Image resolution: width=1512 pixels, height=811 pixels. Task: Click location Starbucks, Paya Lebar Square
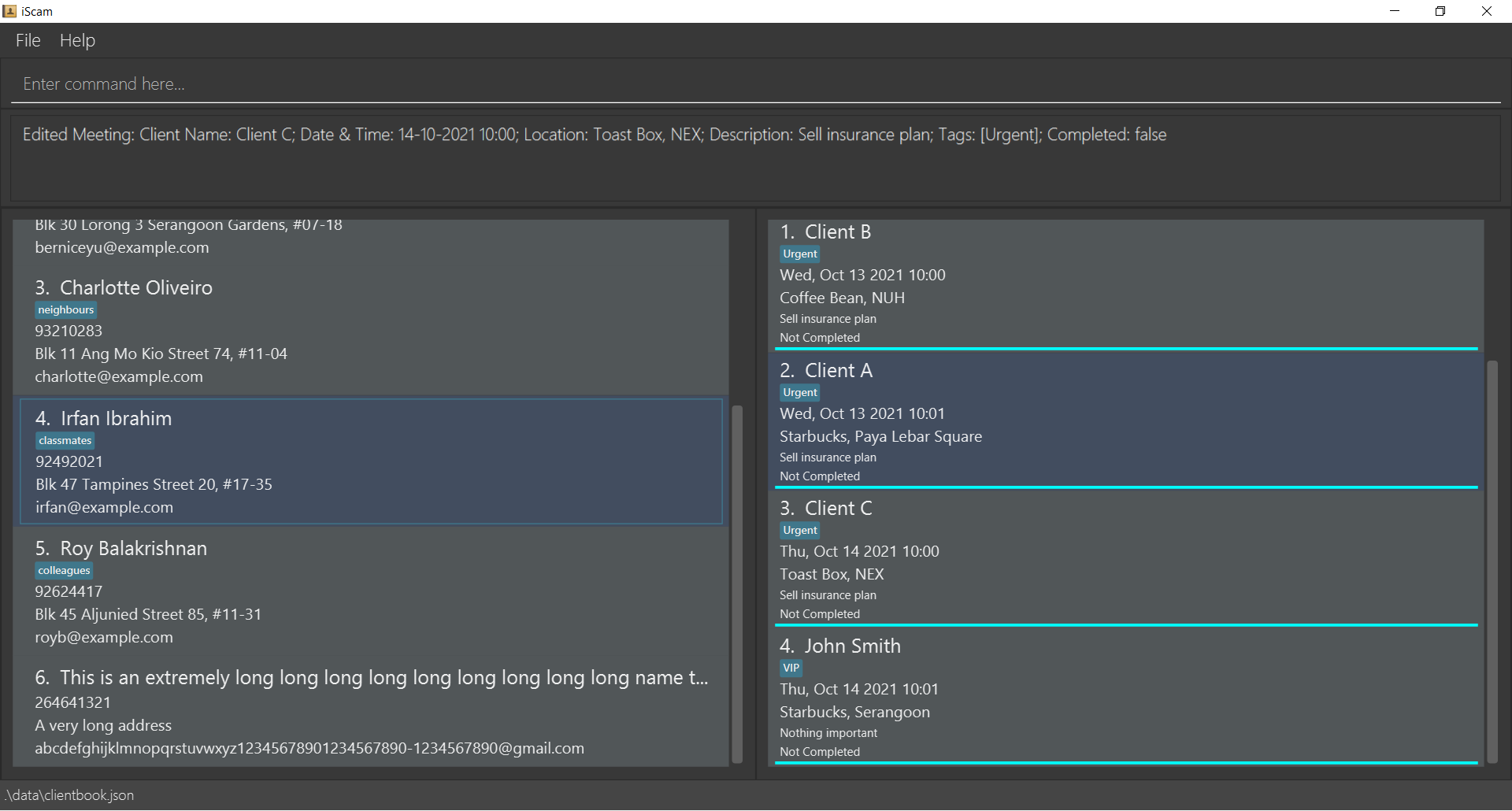click(x=880, y=436)
